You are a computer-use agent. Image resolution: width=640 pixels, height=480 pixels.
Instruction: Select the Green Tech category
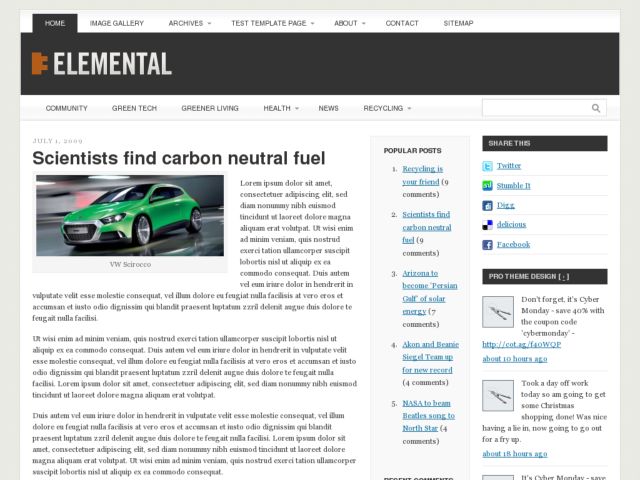tap(134, 108)
